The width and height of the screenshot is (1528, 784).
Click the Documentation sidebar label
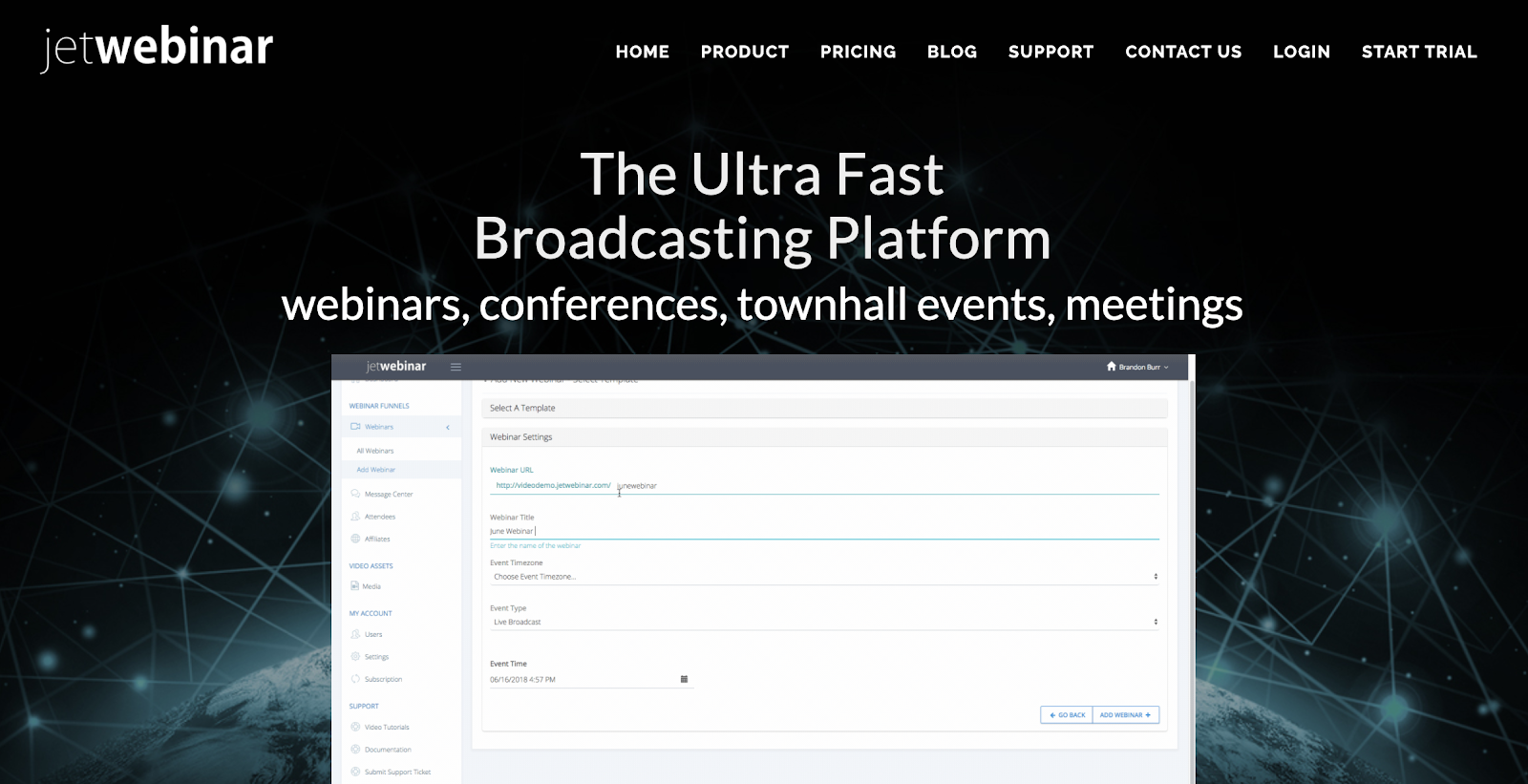(x=388, y=750)
